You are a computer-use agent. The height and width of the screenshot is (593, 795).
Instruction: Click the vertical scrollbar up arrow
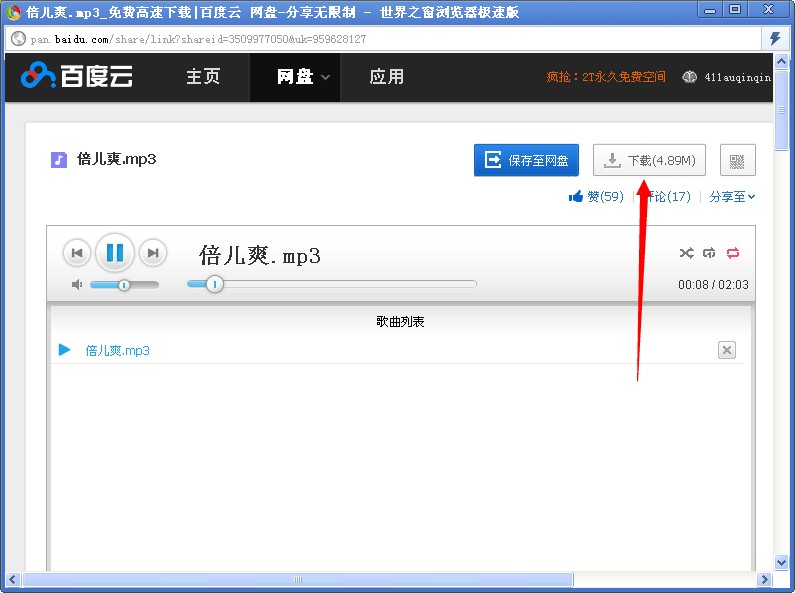pyautogui.click(x=781, y=61)
